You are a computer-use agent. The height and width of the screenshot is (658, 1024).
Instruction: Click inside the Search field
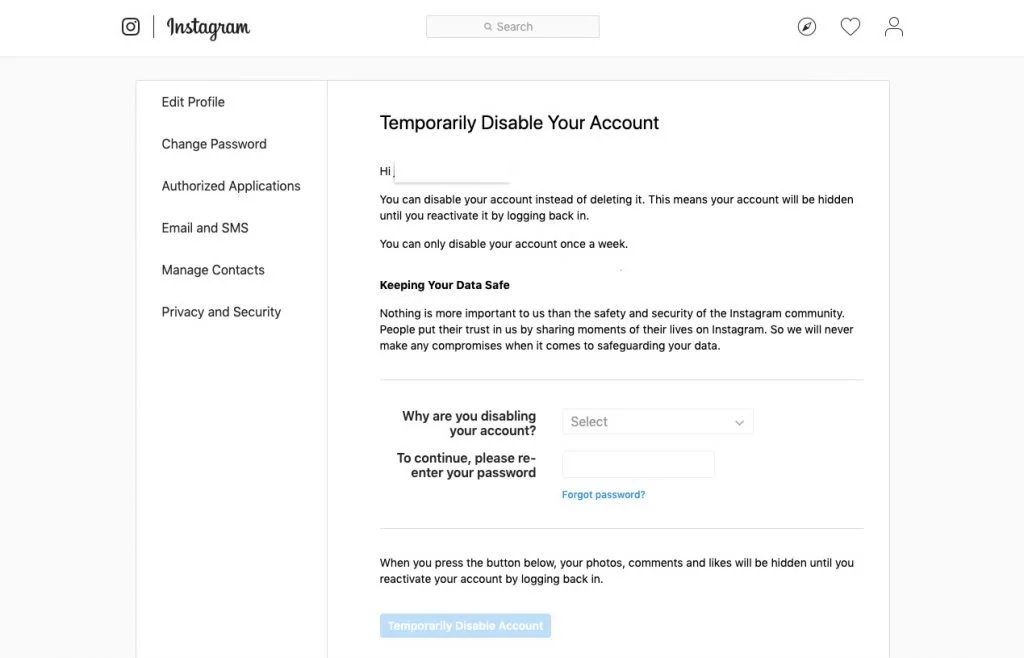(x=530, y=27)
